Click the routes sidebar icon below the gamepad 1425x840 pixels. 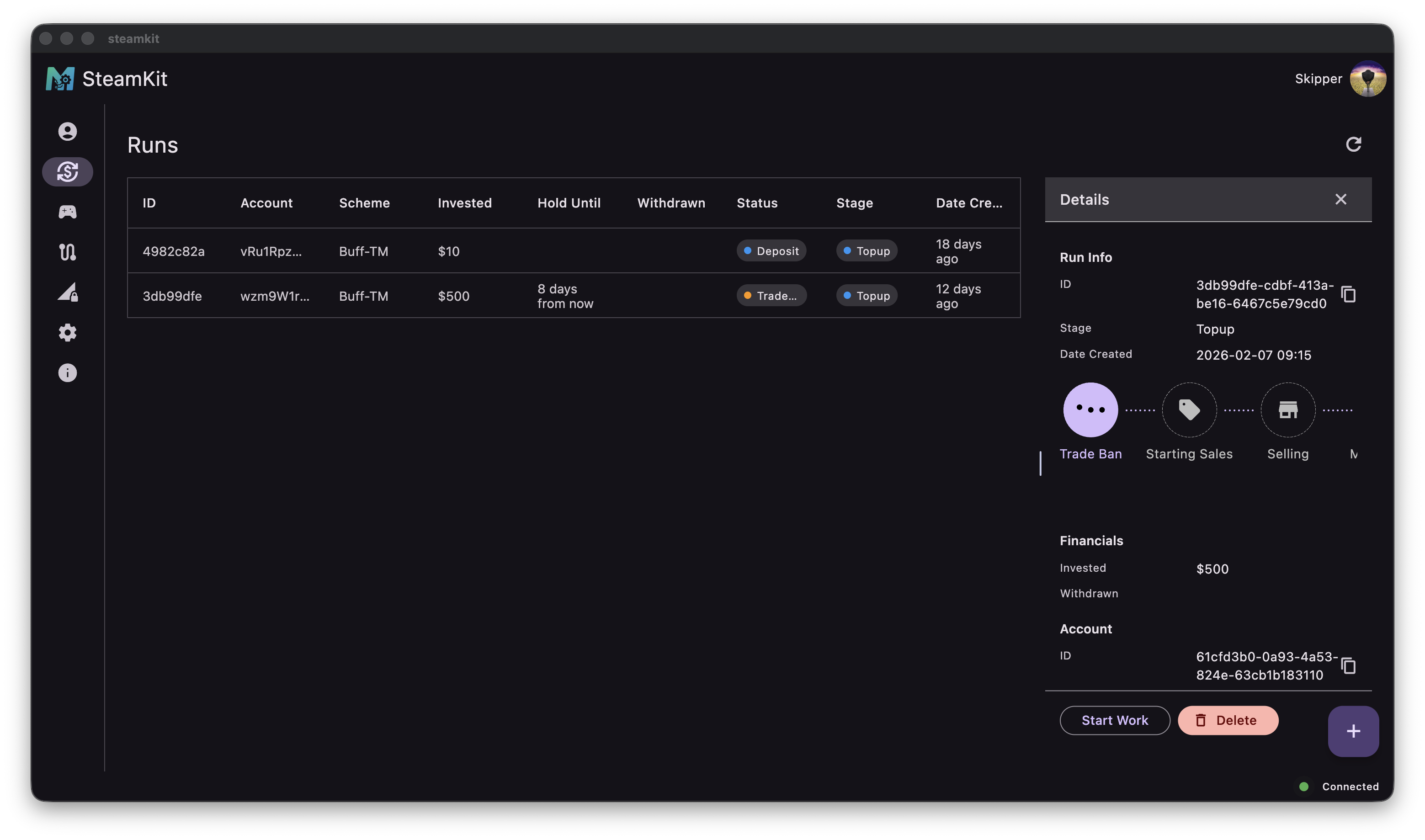point(67,252)
